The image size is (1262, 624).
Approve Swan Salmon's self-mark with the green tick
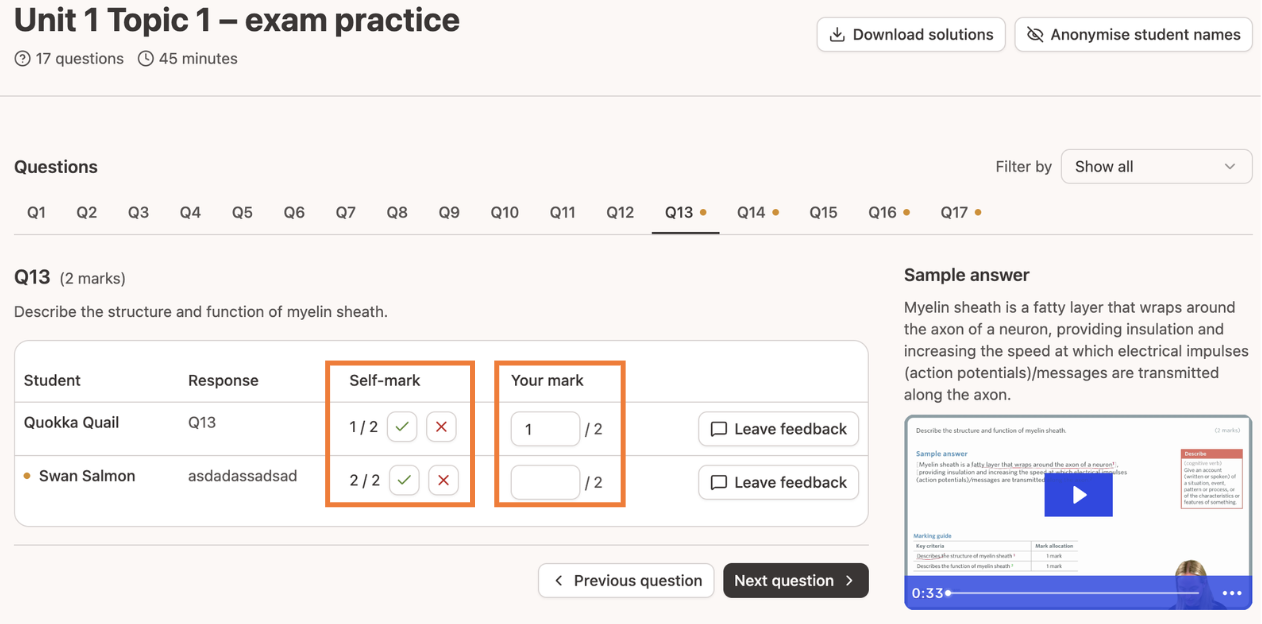pos(404,480)
